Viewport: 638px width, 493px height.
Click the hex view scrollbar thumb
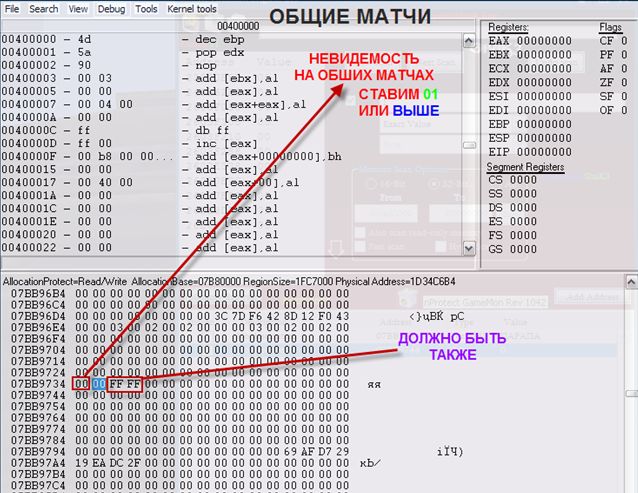click(x=632, y=393)
